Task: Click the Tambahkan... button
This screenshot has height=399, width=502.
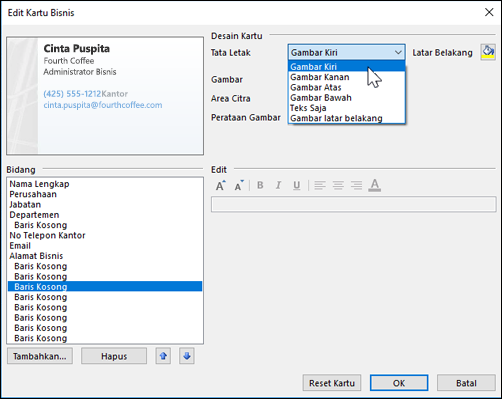Action: pos(40,356)
